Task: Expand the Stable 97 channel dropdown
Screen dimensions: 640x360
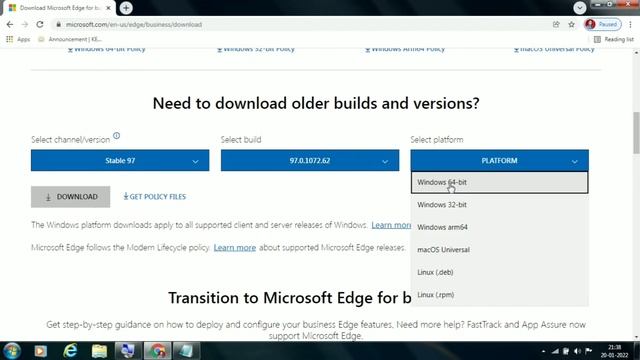Action: click(120, 160)
